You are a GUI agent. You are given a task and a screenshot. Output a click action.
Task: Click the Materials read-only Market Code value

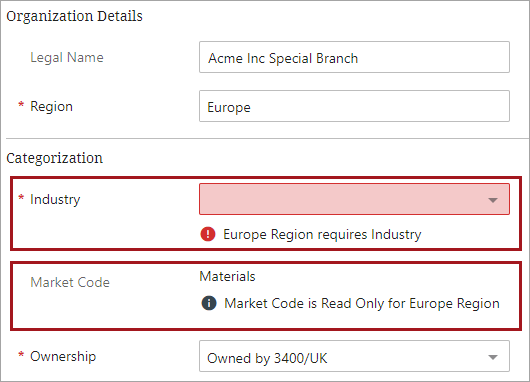point(227,277)
